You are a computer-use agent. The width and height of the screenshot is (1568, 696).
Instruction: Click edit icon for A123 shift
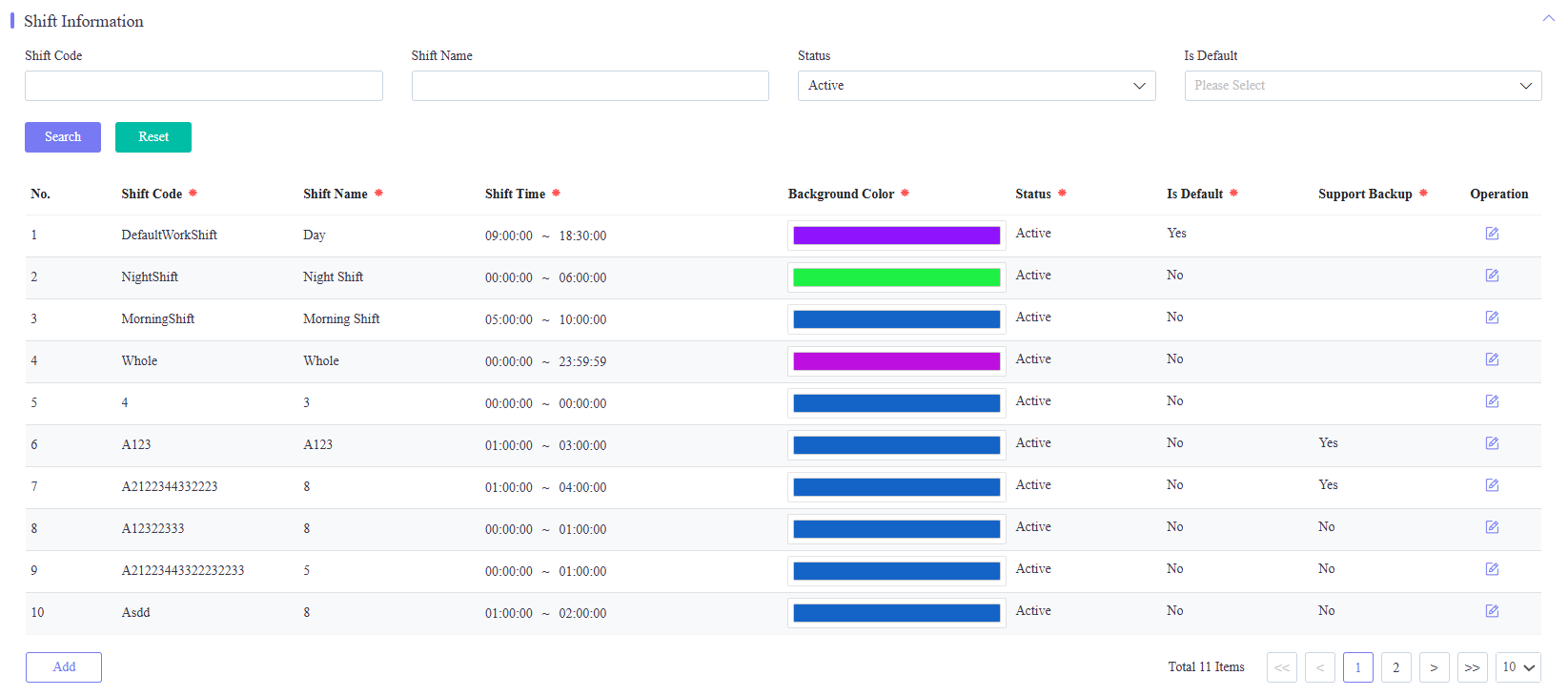click(1492, 443)
